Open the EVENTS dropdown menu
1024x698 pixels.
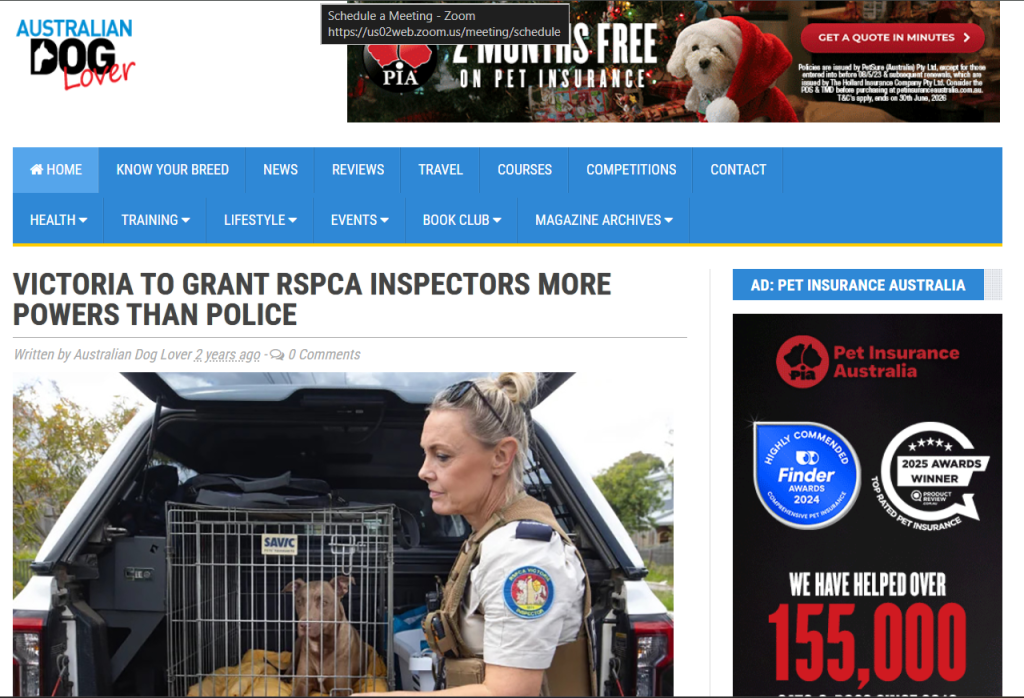pos(359,221)
